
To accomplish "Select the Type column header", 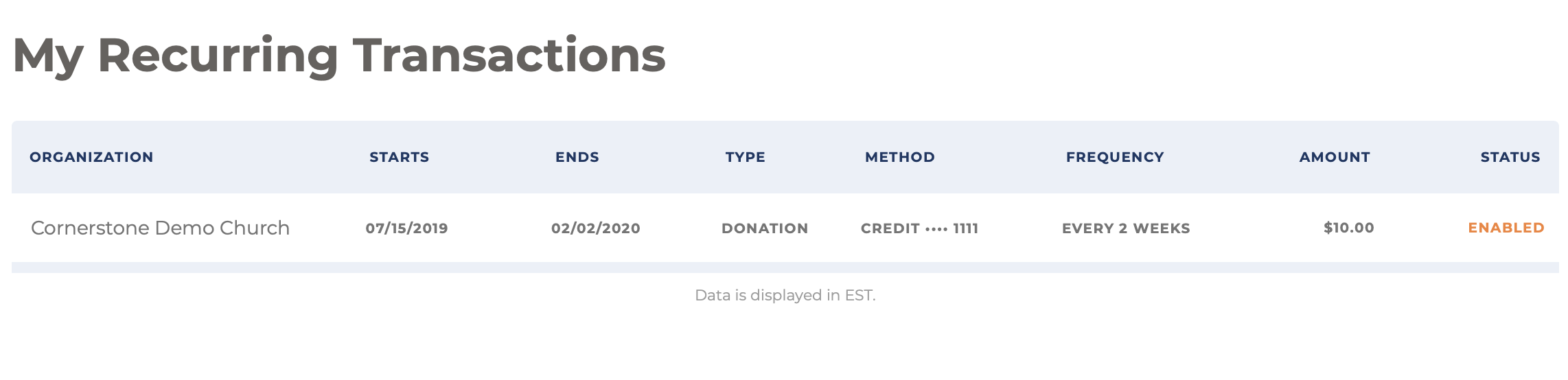I will point(746,157).
